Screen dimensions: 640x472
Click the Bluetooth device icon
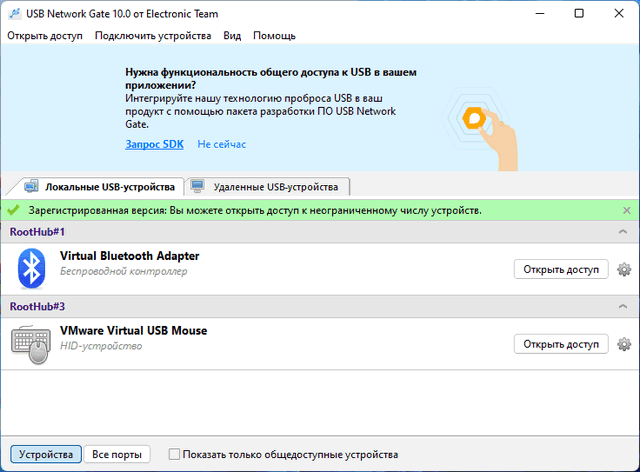(x=31, y=268)
